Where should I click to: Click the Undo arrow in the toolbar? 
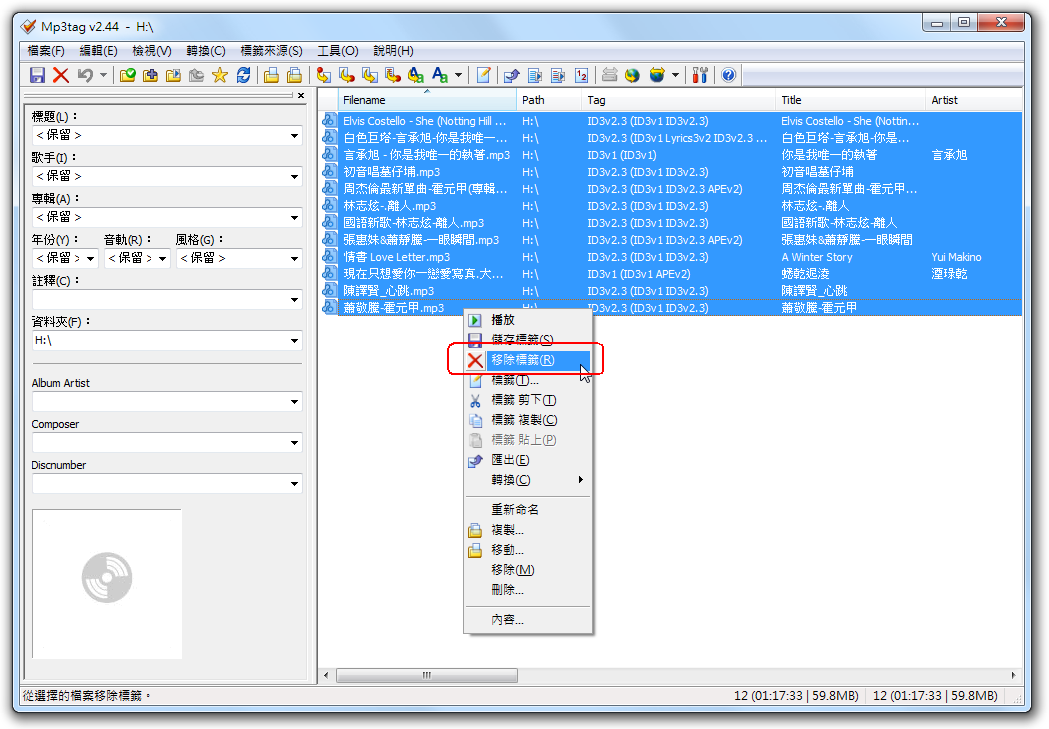(85, 75)
